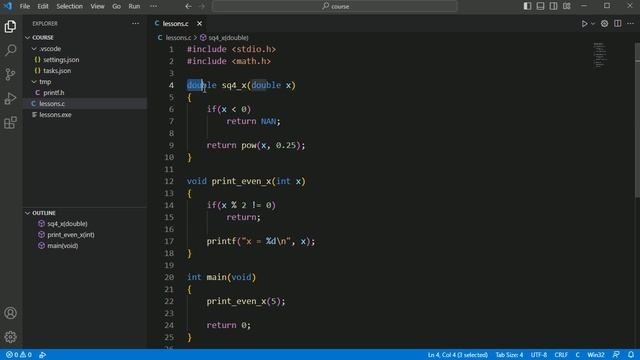Open Customize Layout icon

click(x=567, y=6)
